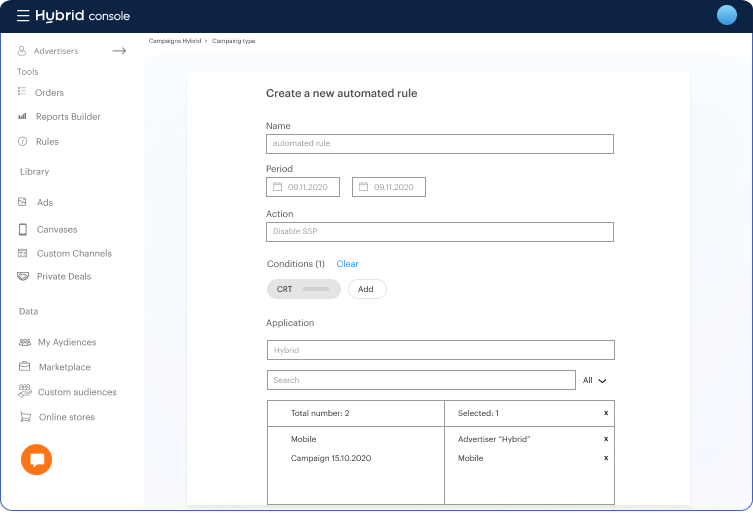Remove Mobile from selected list

click(606, 458)
